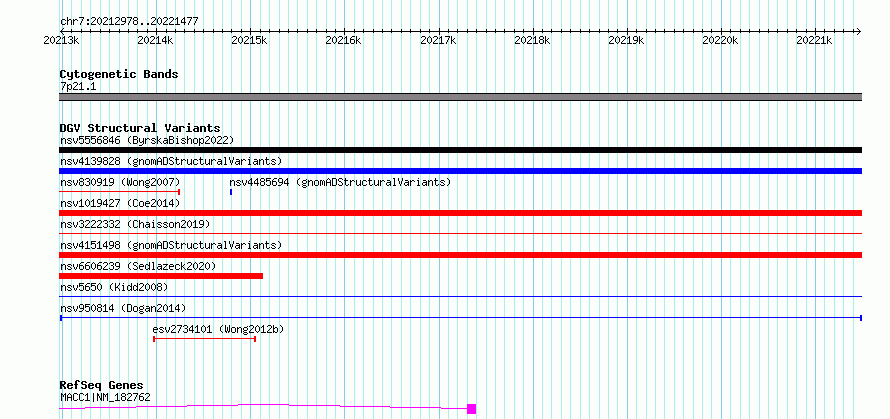The image size is (890, 419).
Task: Click the 7p21.1 band label
Action: pyautogui.click(x=78, y=87)
